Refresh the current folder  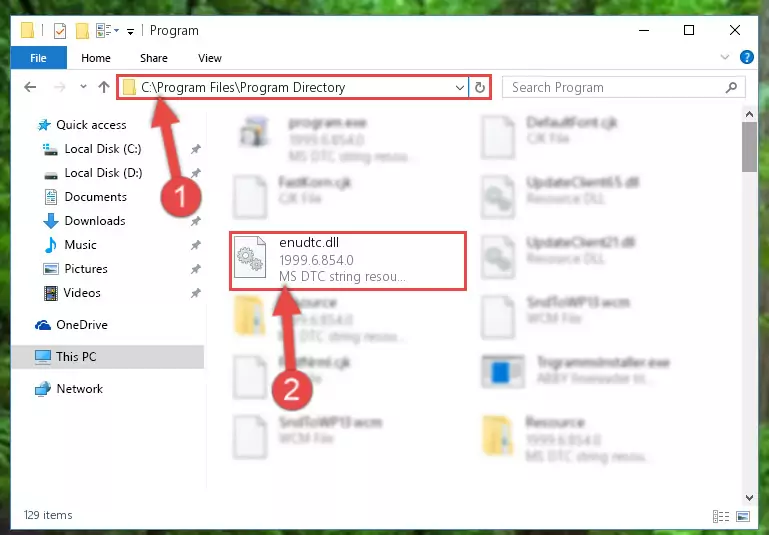coord(480,88)
